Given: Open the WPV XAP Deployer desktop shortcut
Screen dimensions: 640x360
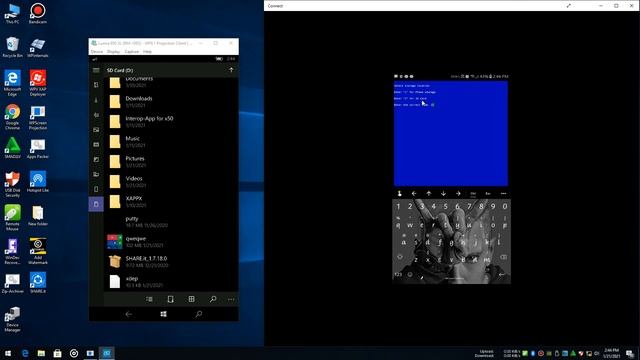Looking at the screenshot, I should (38, 83).
